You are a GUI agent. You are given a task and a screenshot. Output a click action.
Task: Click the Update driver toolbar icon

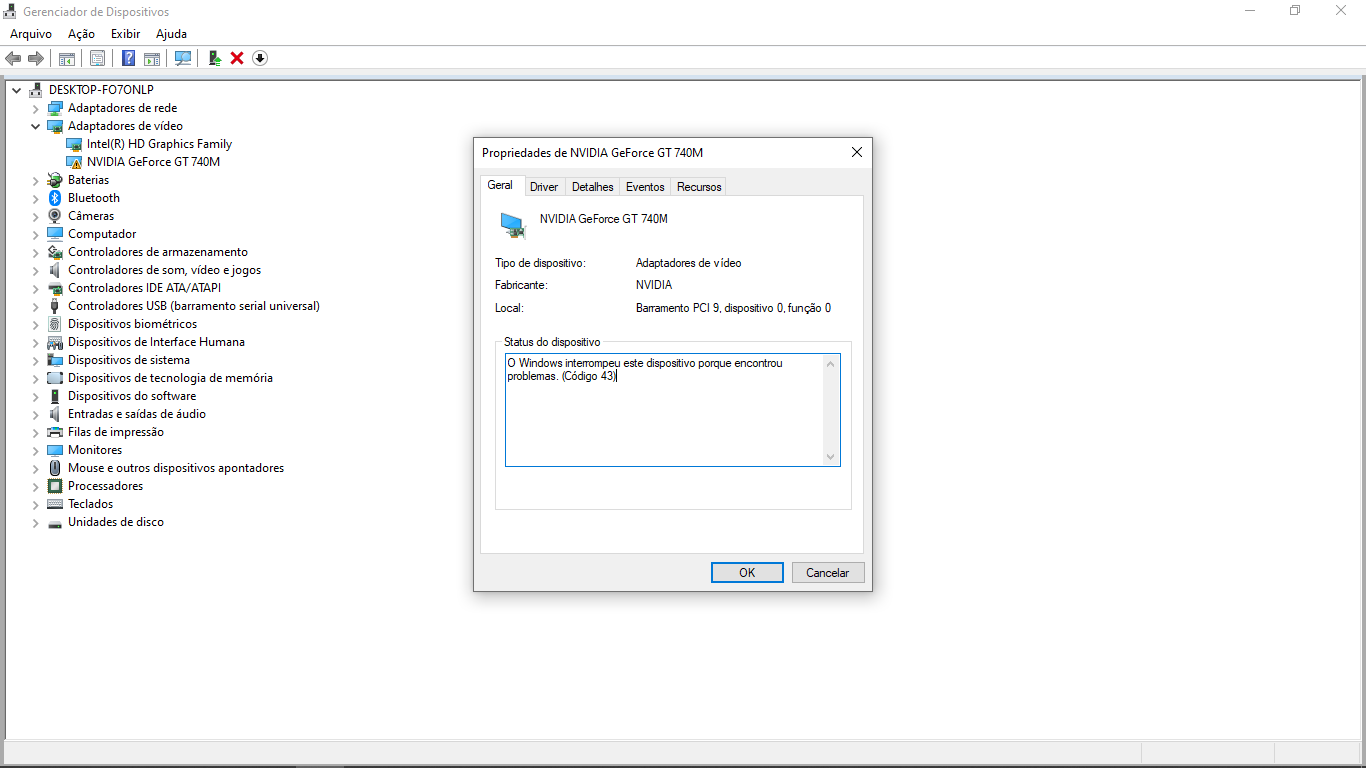(214, 58)
